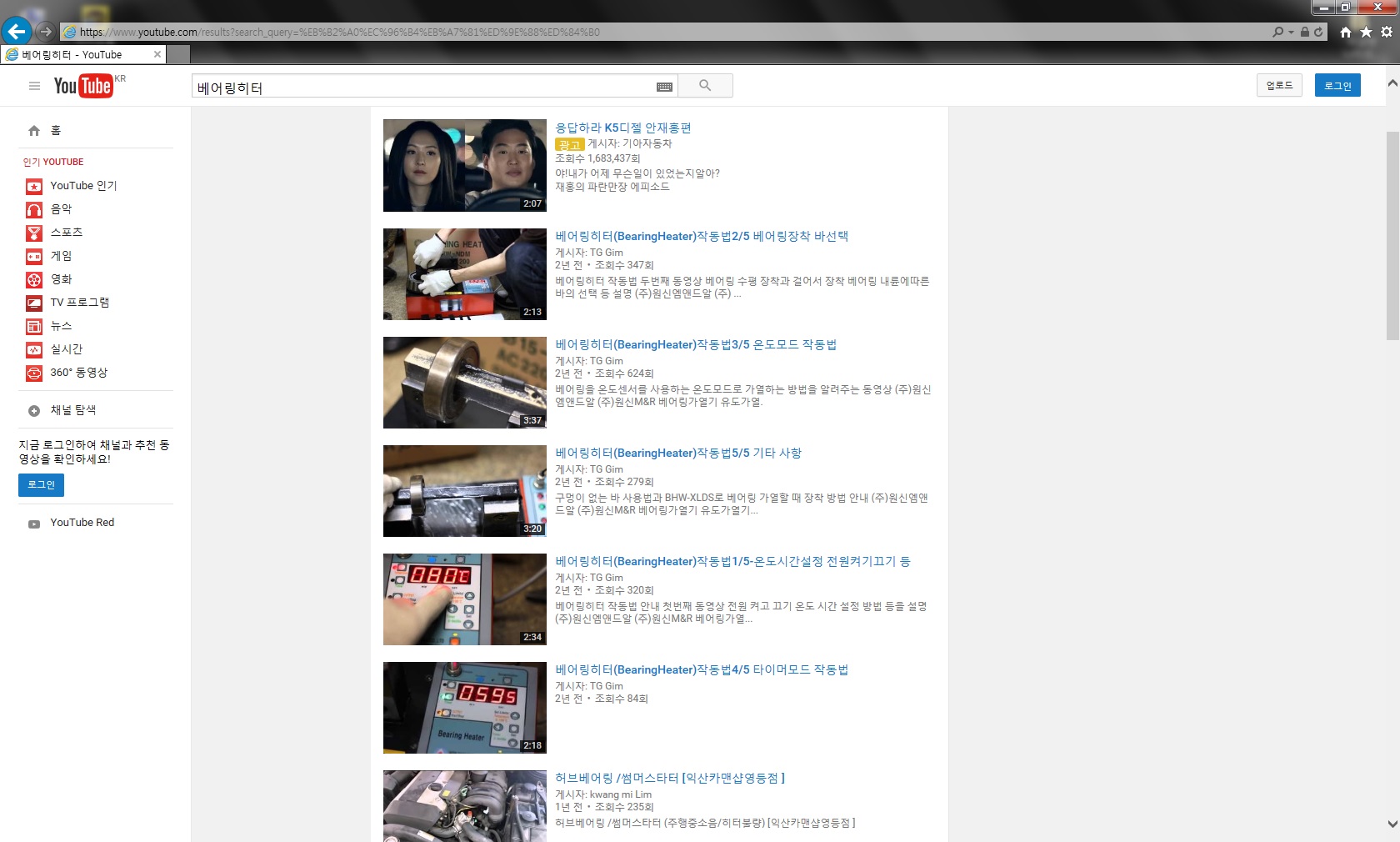
Task: Click the vertical scrollbar thumb
Action: (1392, 235)
